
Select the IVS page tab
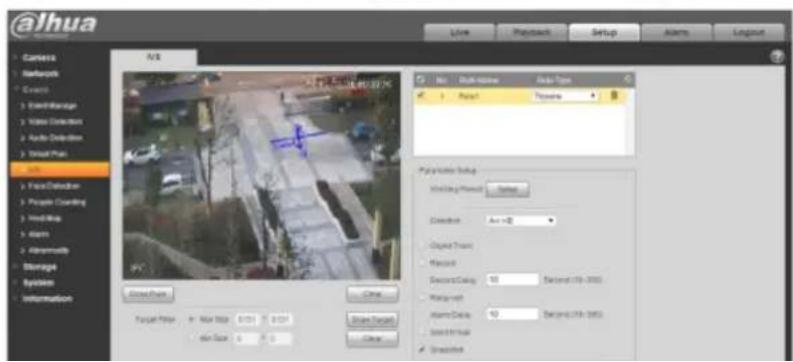click(x=153, y=58)
